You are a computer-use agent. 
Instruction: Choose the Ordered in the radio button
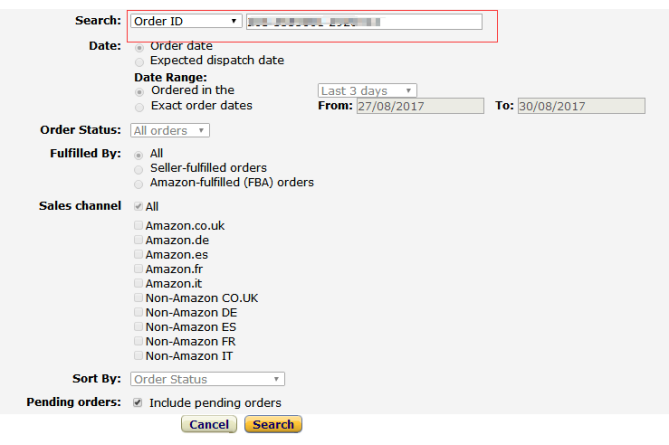(139, 92)
